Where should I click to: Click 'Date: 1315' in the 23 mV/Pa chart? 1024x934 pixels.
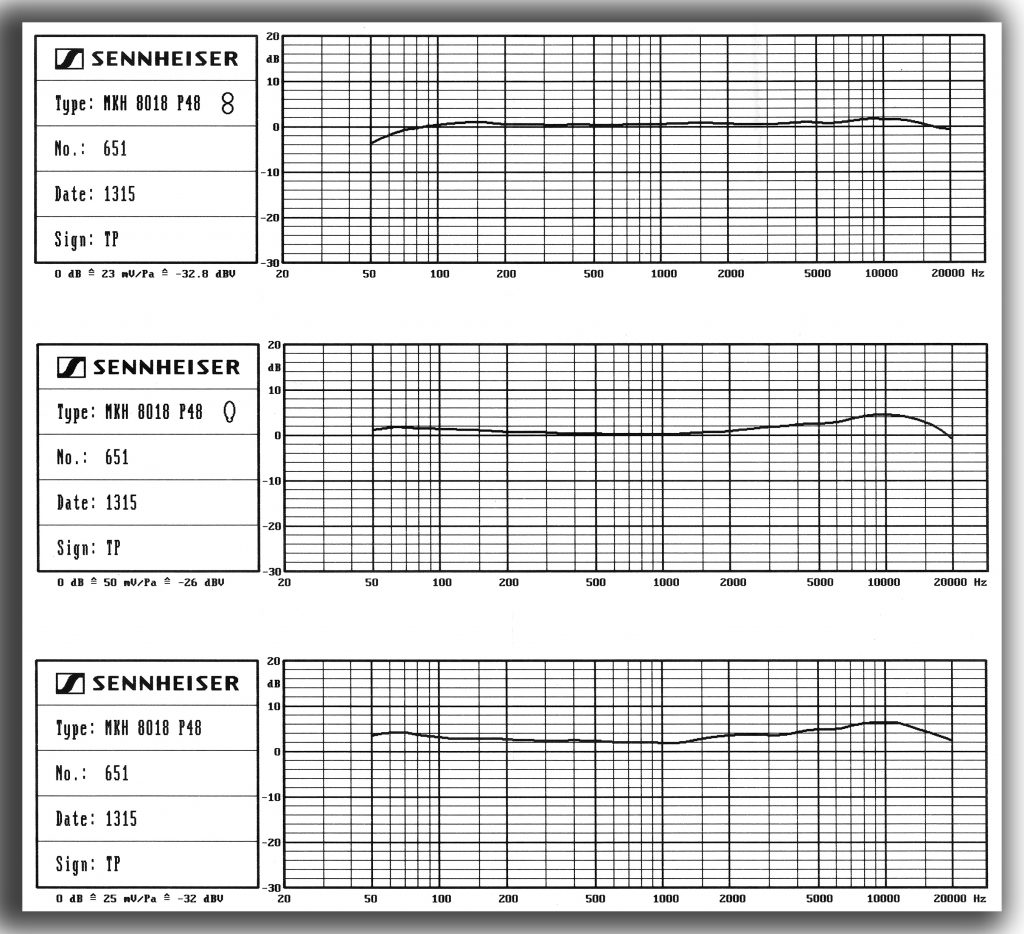click(x=95, y=193)
